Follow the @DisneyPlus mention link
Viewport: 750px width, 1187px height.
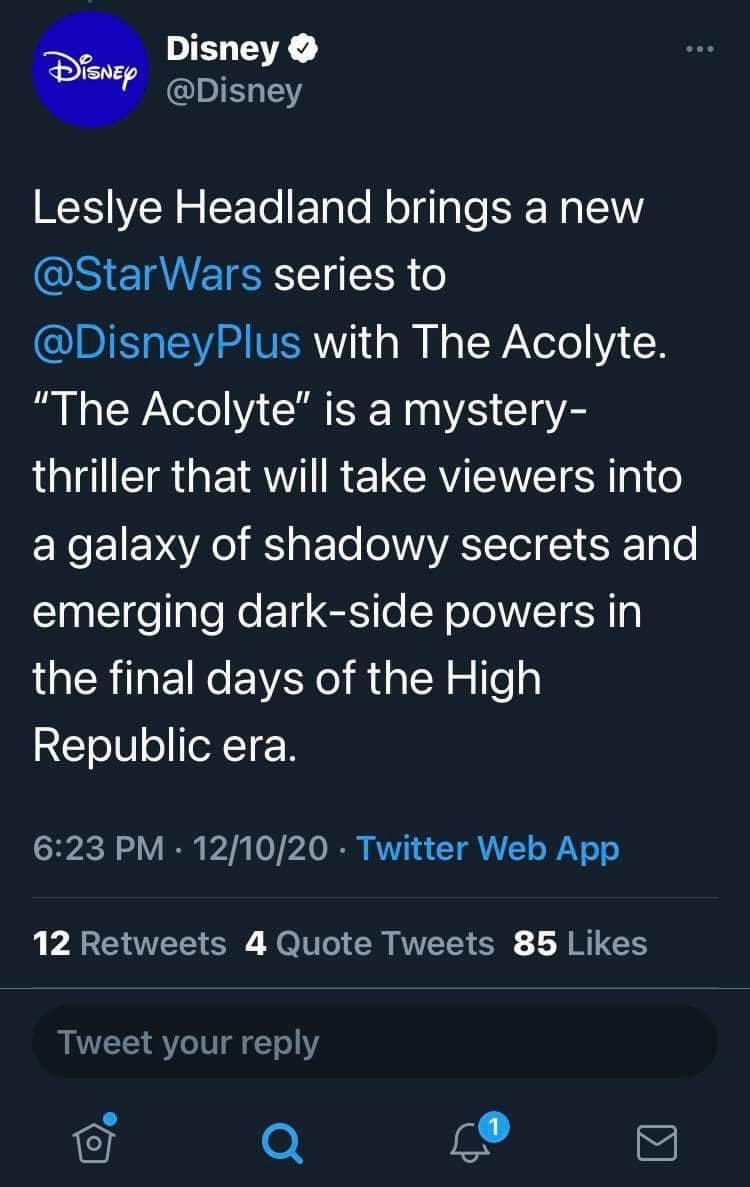(166, 342)
